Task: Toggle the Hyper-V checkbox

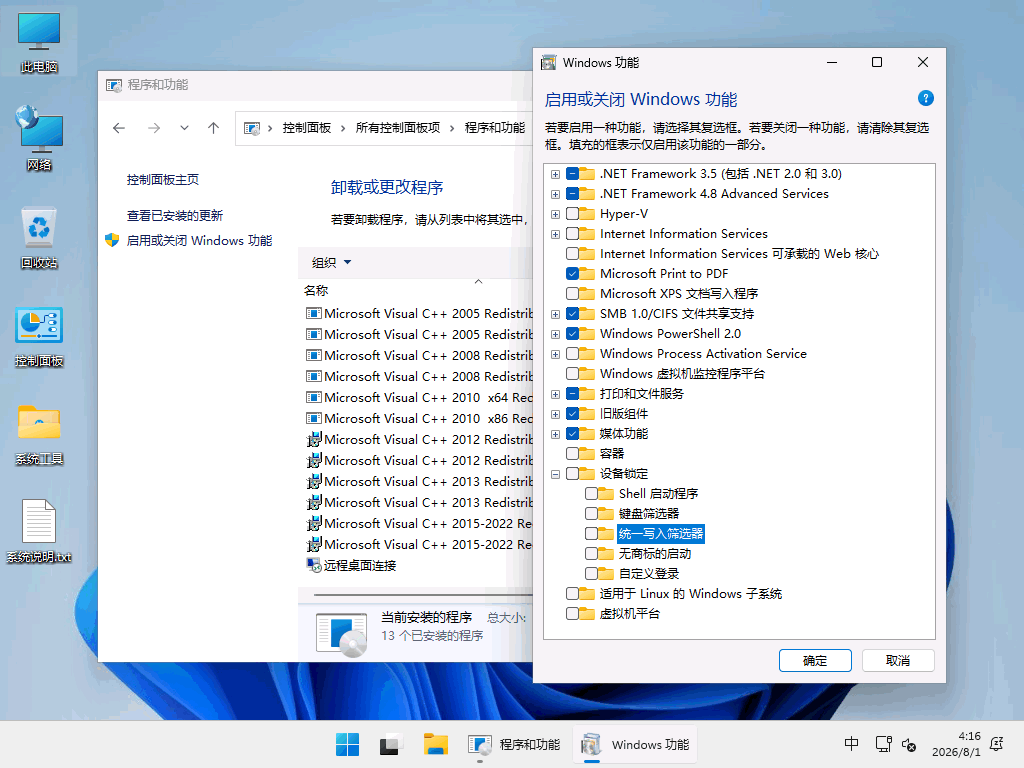Action: point(572,214)
